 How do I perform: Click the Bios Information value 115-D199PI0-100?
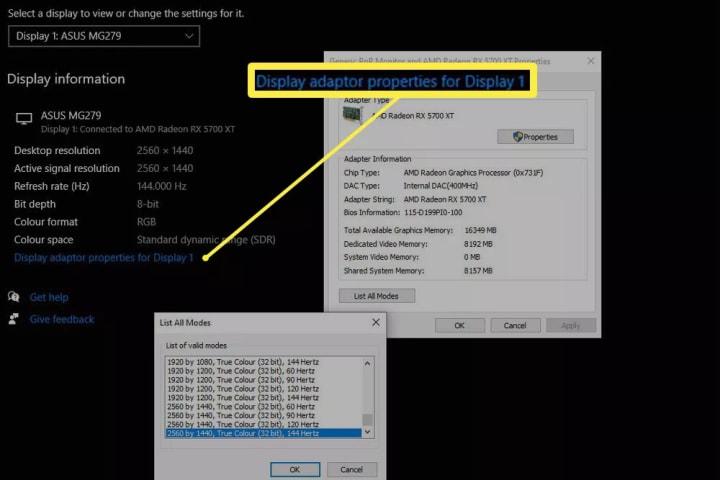433,212
